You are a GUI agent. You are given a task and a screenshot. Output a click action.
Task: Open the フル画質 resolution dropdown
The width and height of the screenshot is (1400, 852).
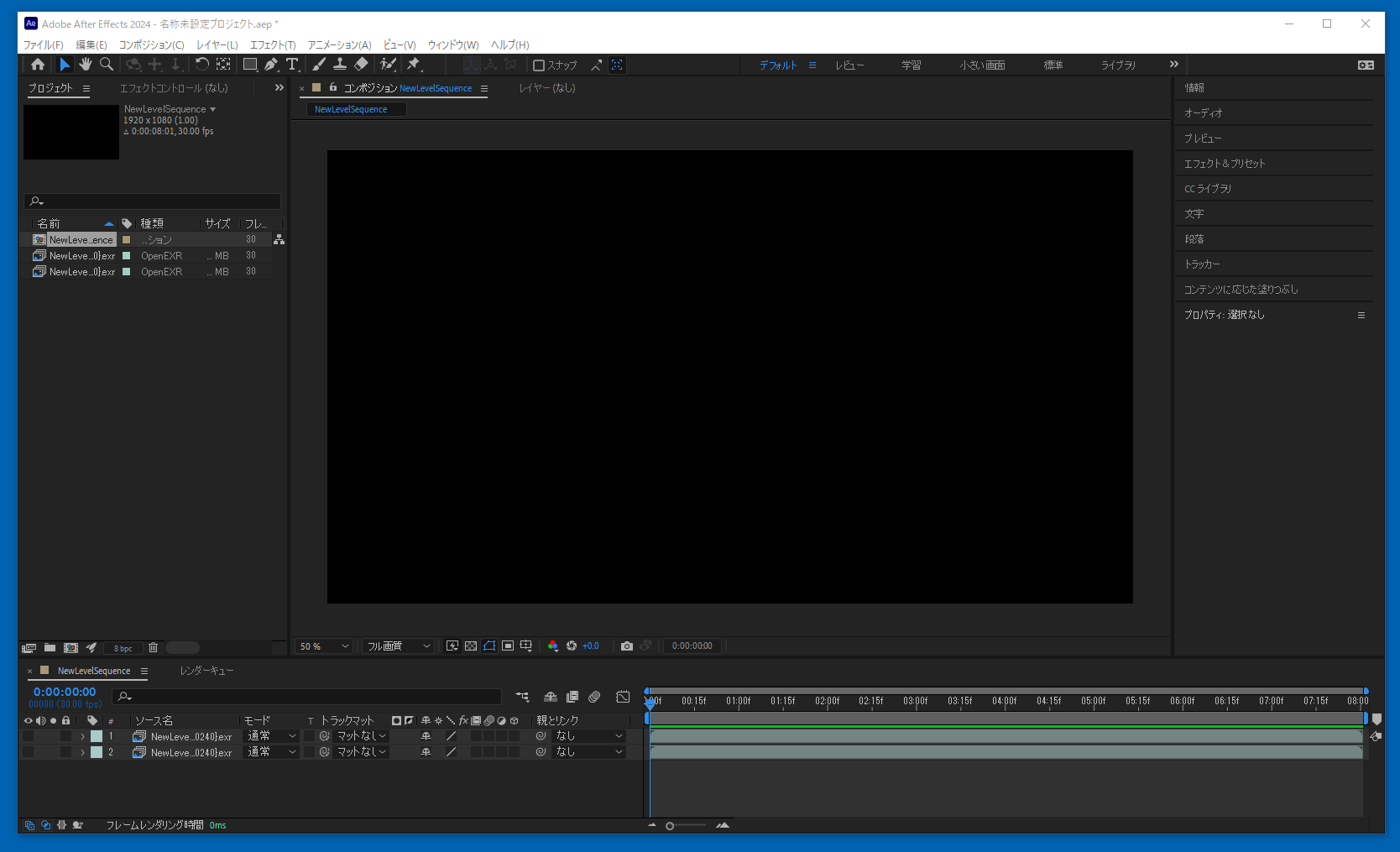pyautogui.click(x=398, y=646)
